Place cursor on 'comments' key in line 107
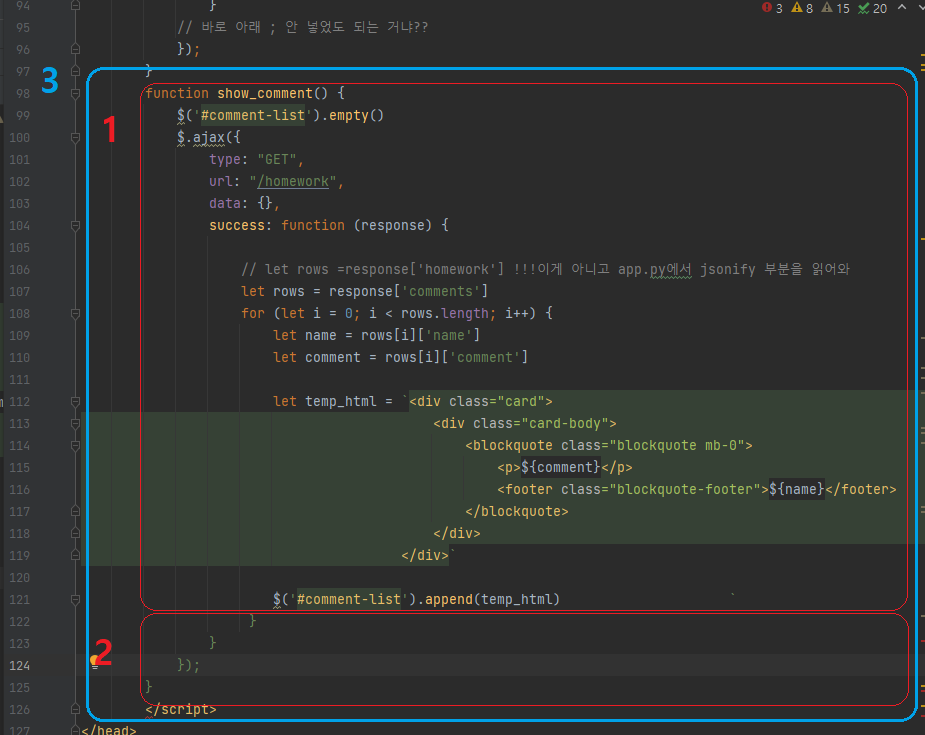This screenshot has width=925, height=735. pos(441,291)
